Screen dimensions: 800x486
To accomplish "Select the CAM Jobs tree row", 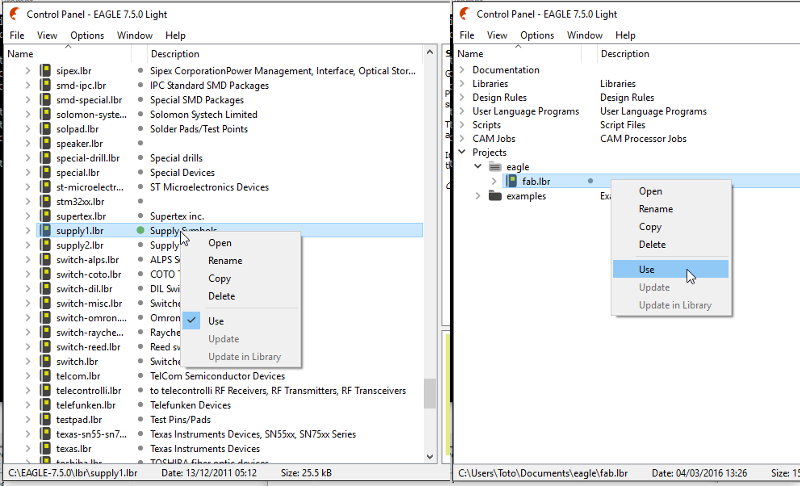I will (x=493, y=139).
